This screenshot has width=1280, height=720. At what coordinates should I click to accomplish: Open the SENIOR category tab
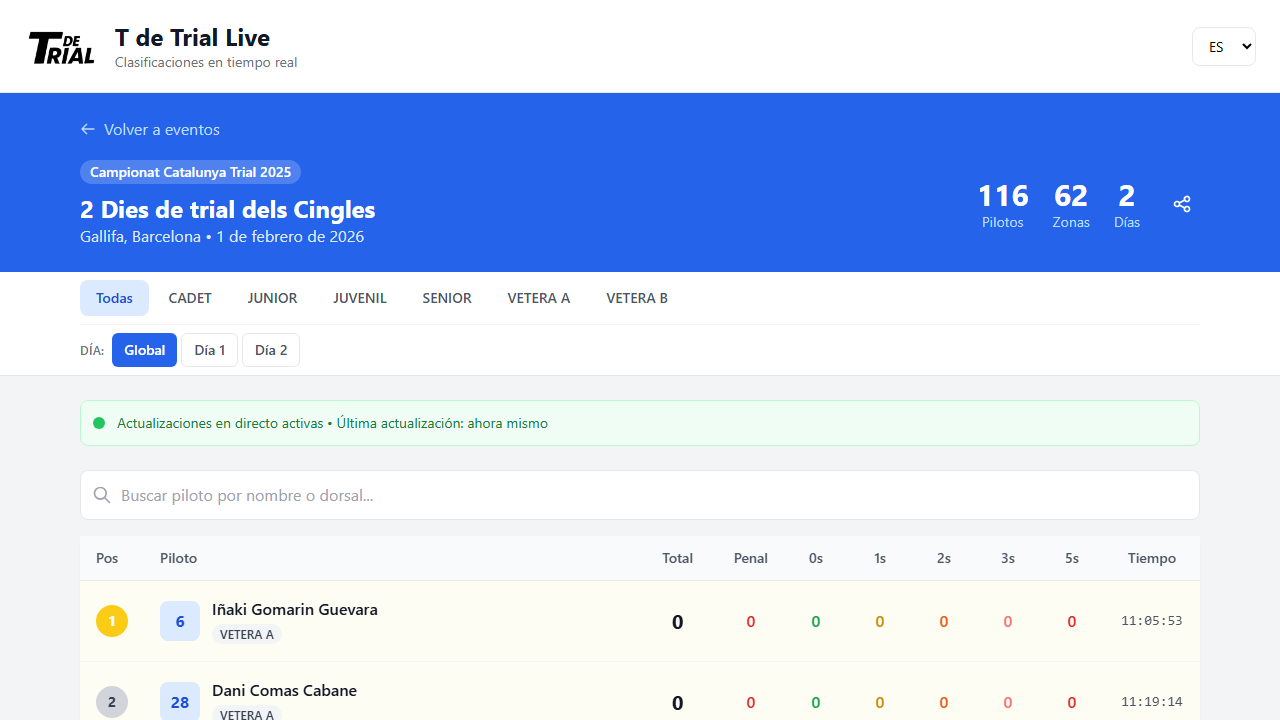(x=447, y=298)
